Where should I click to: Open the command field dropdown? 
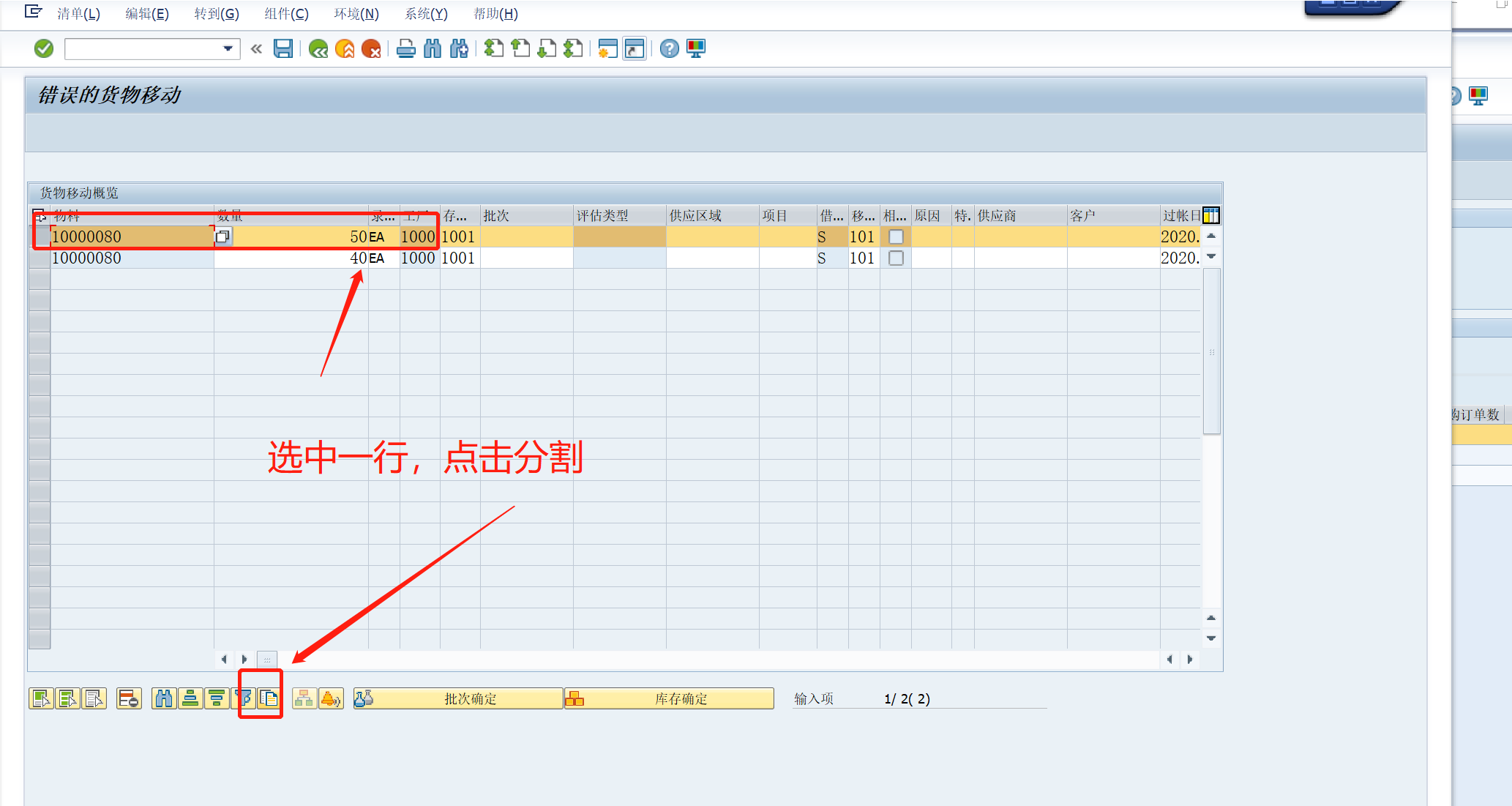point(229,49)
